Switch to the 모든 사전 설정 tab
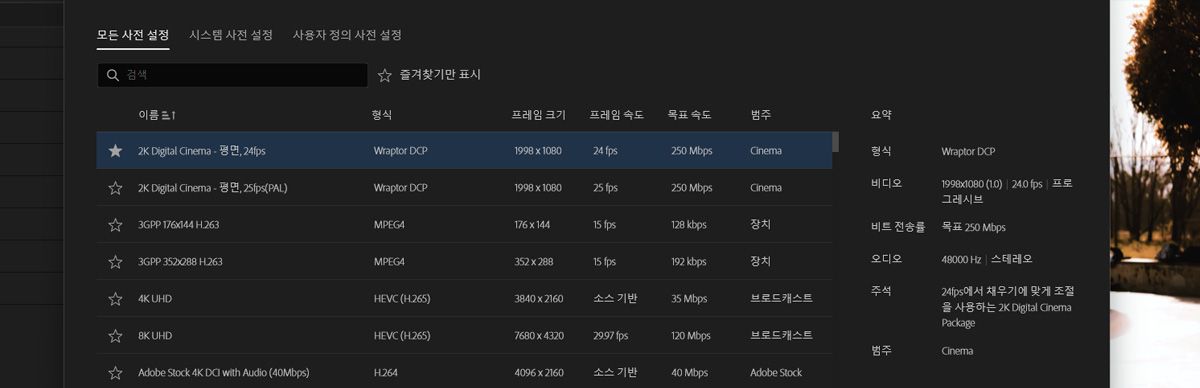The image size is (1200, 388). click(x=133, y=34)
